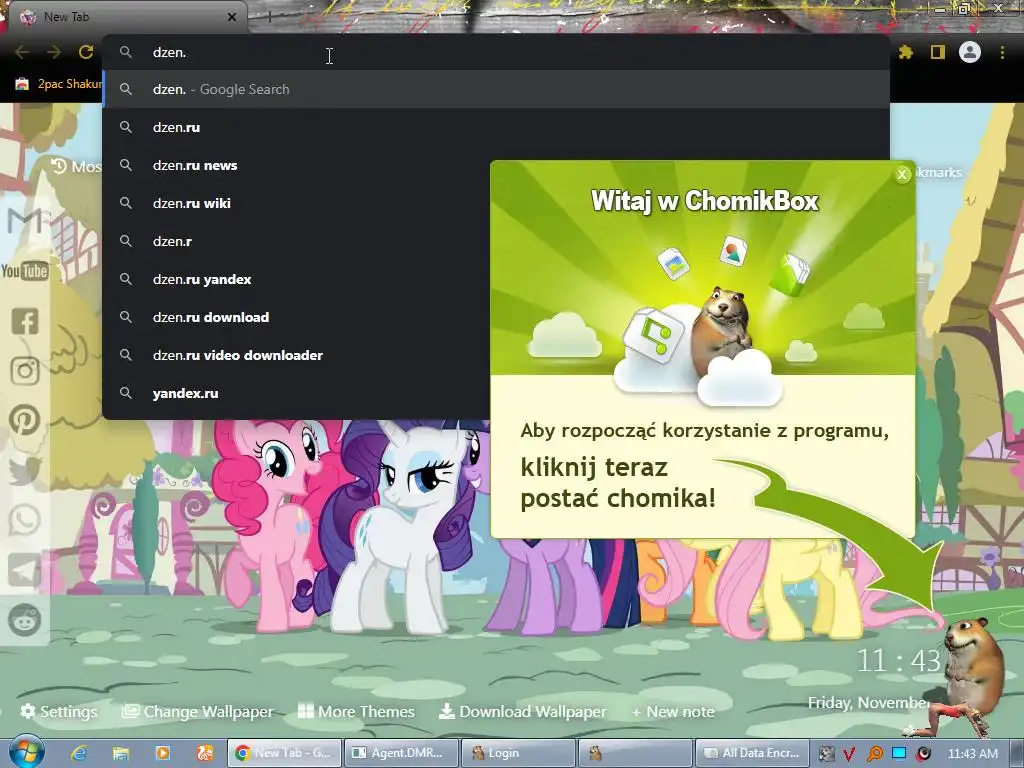Pick the 'dzen.ru video downloader' suggestion
The height and width of the screenshot is (768, 1024).
pos(296,355)
